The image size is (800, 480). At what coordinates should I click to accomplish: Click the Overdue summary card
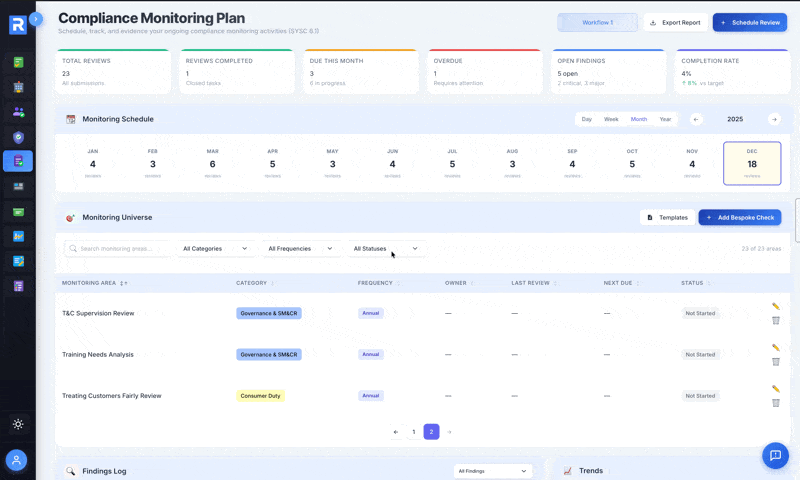(485, 71)
